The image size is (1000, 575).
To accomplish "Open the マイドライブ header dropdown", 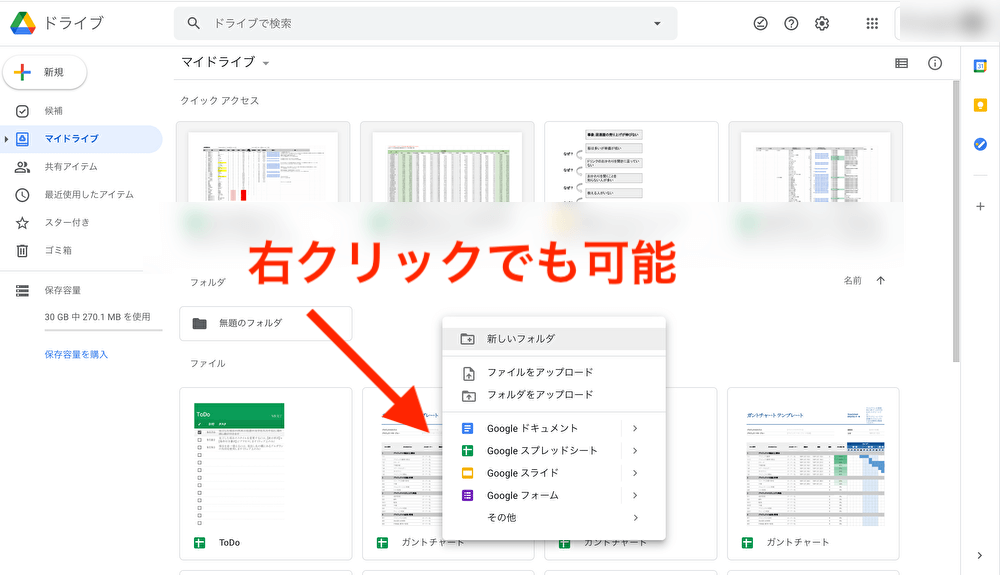I will pyautogui.click(x=226, y=62).
